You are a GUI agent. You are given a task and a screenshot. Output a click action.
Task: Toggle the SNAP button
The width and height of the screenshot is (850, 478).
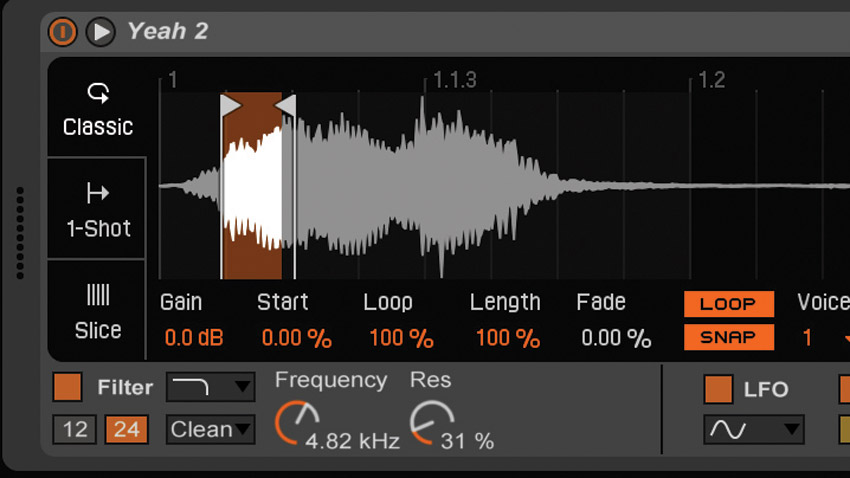729,337
